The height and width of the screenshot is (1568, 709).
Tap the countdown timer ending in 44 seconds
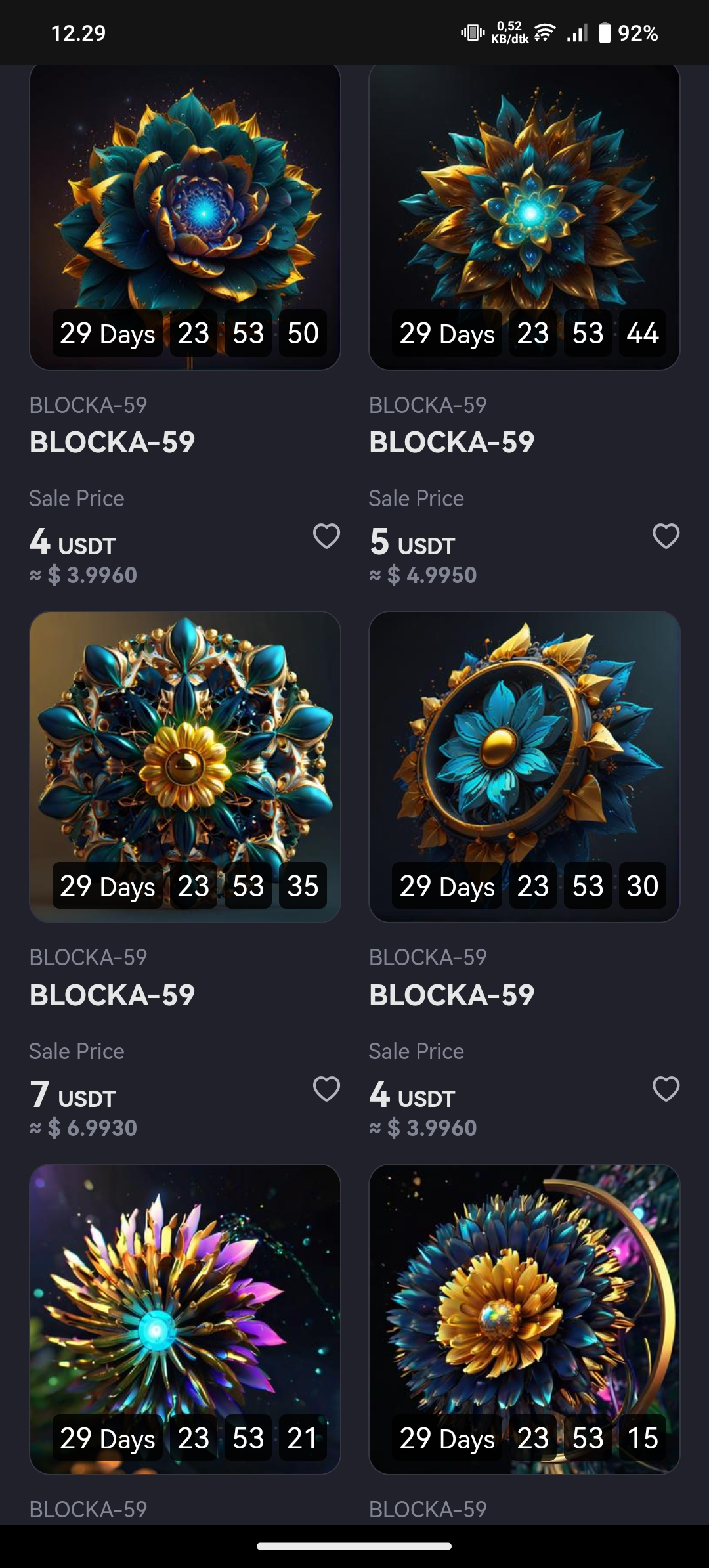coord(528,334)
